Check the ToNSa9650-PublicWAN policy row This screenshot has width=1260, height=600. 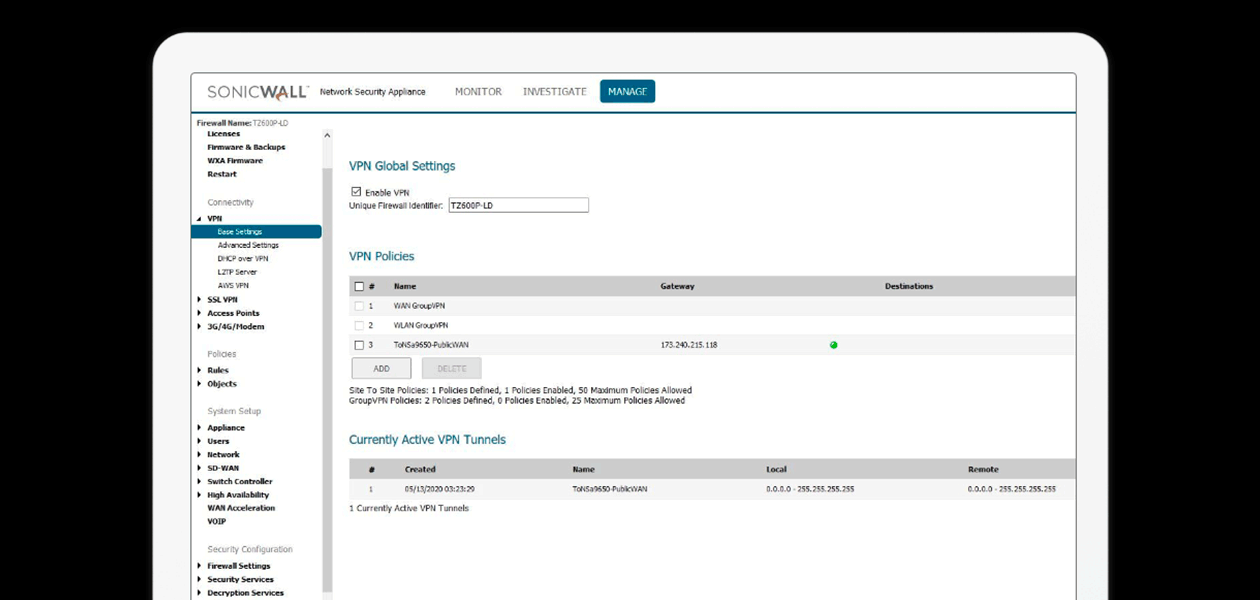click(x=359, y=344)
